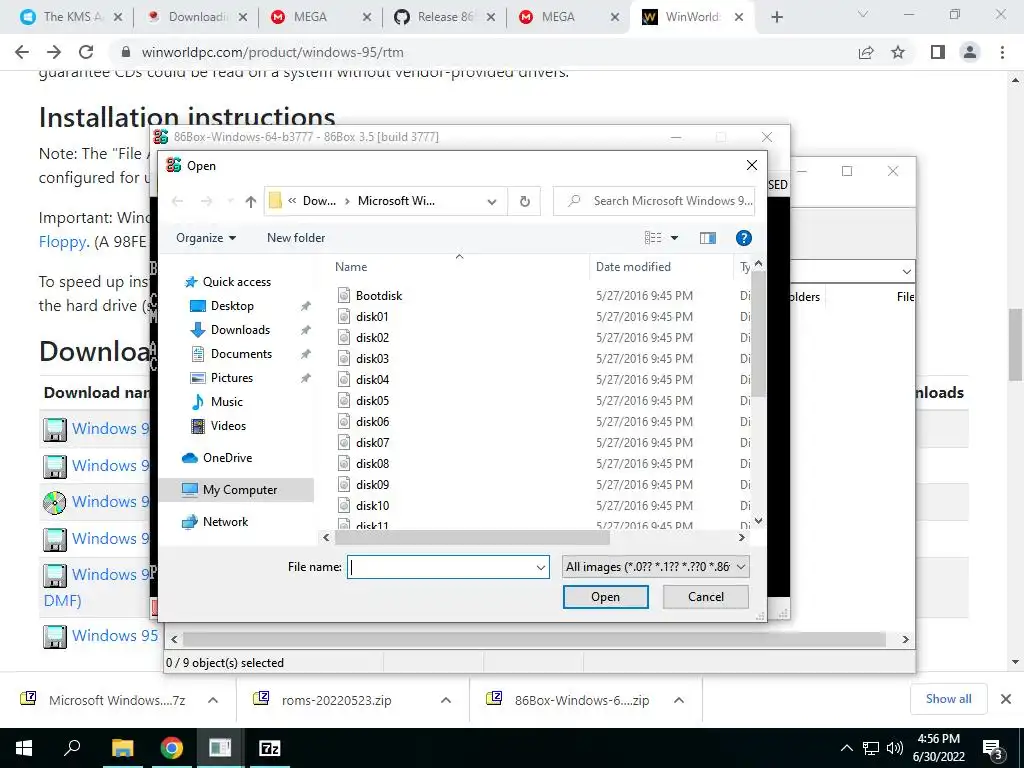Viewport: 1024px width, 768px height.
Task: Share this page icon in address bar
Action: 866,52
